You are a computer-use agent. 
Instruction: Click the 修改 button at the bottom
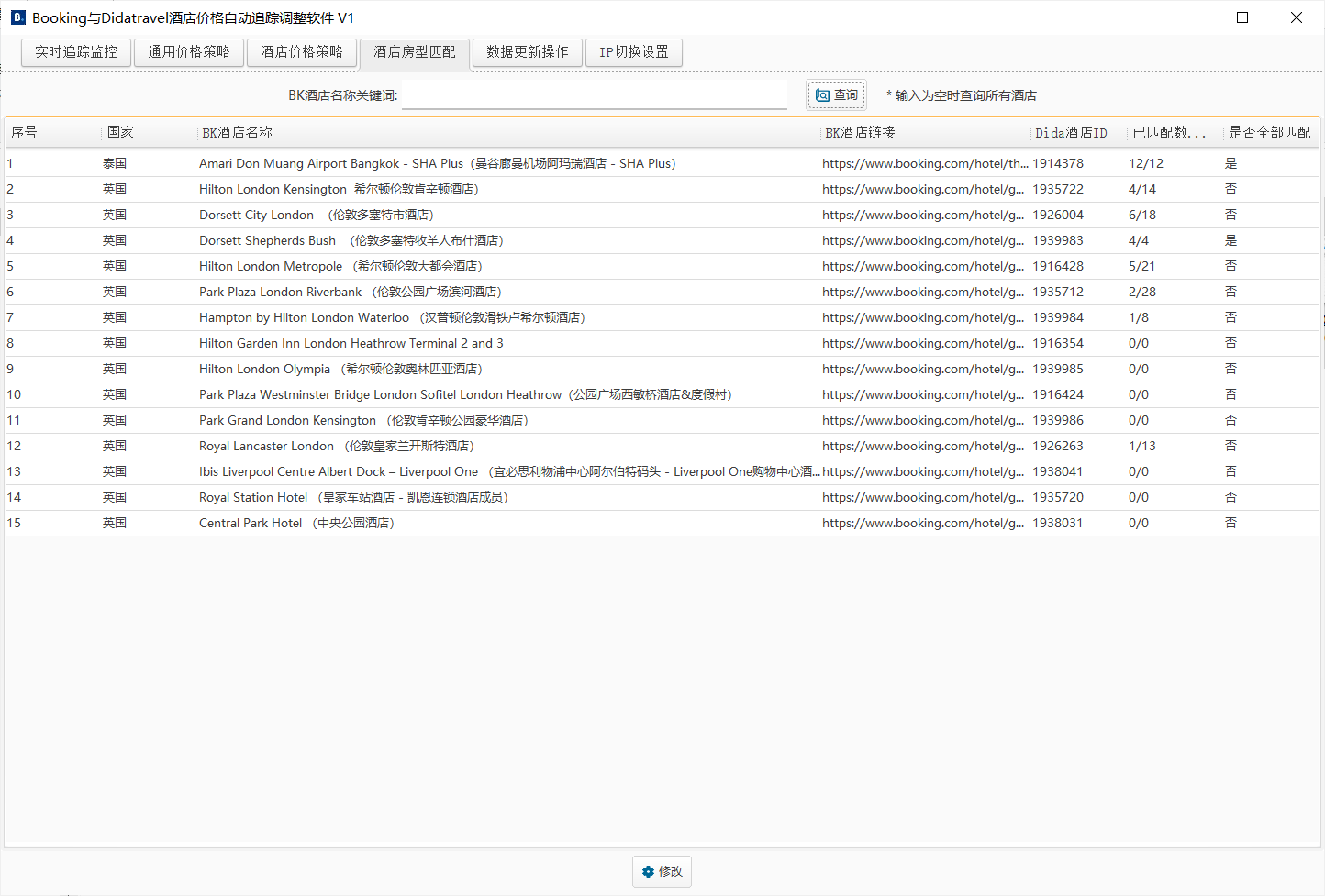point(662,871)
